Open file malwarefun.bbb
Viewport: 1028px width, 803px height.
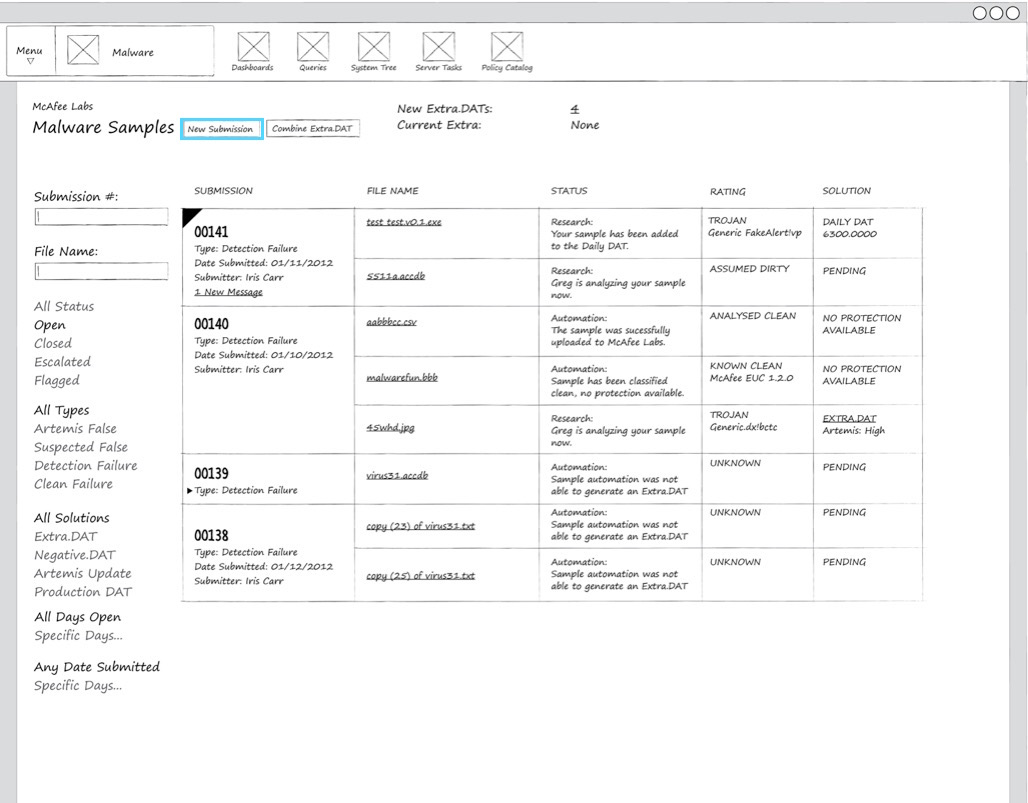[x=402, y=378]
